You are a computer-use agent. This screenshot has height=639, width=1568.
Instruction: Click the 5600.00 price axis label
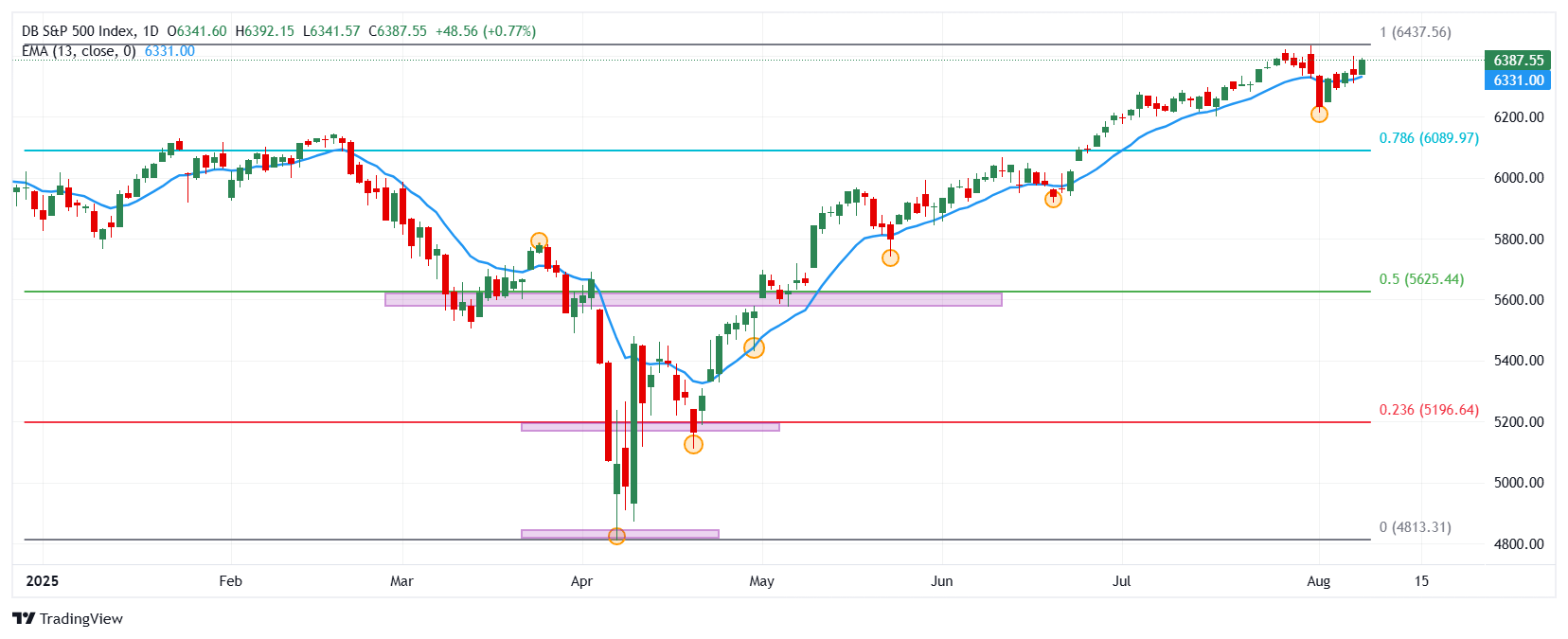1519,300
